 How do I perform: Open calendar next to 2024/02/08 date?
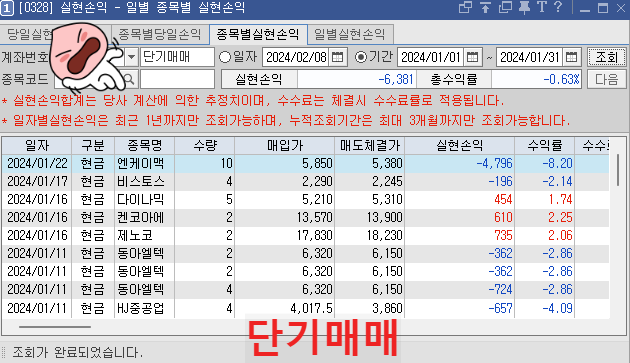(338, 57)
